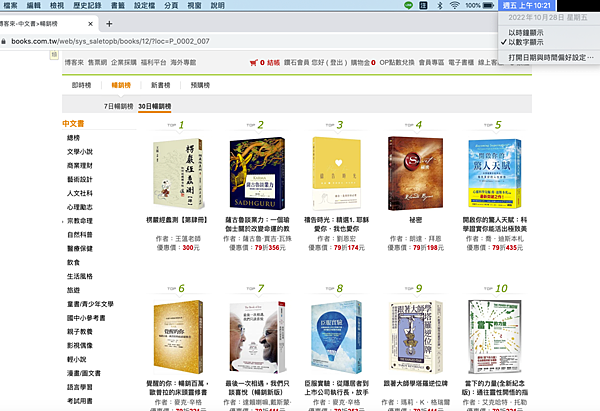Click the clock 週五 上午10:21
This screenshot has height=411, width=600.
pos(527,5)
